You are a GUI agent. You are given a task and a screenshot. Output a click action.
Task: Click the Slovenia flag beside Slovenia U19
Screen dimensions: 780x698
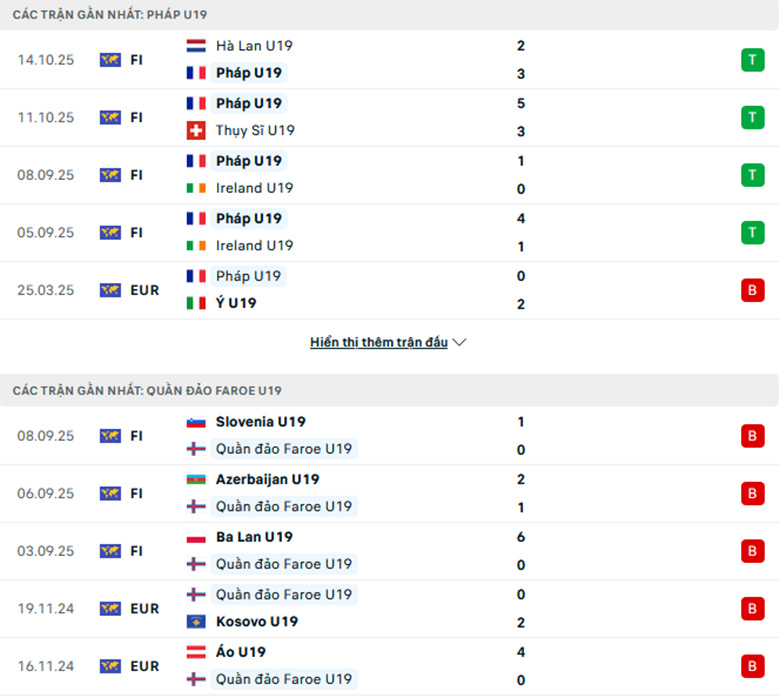tap(196, 422)
